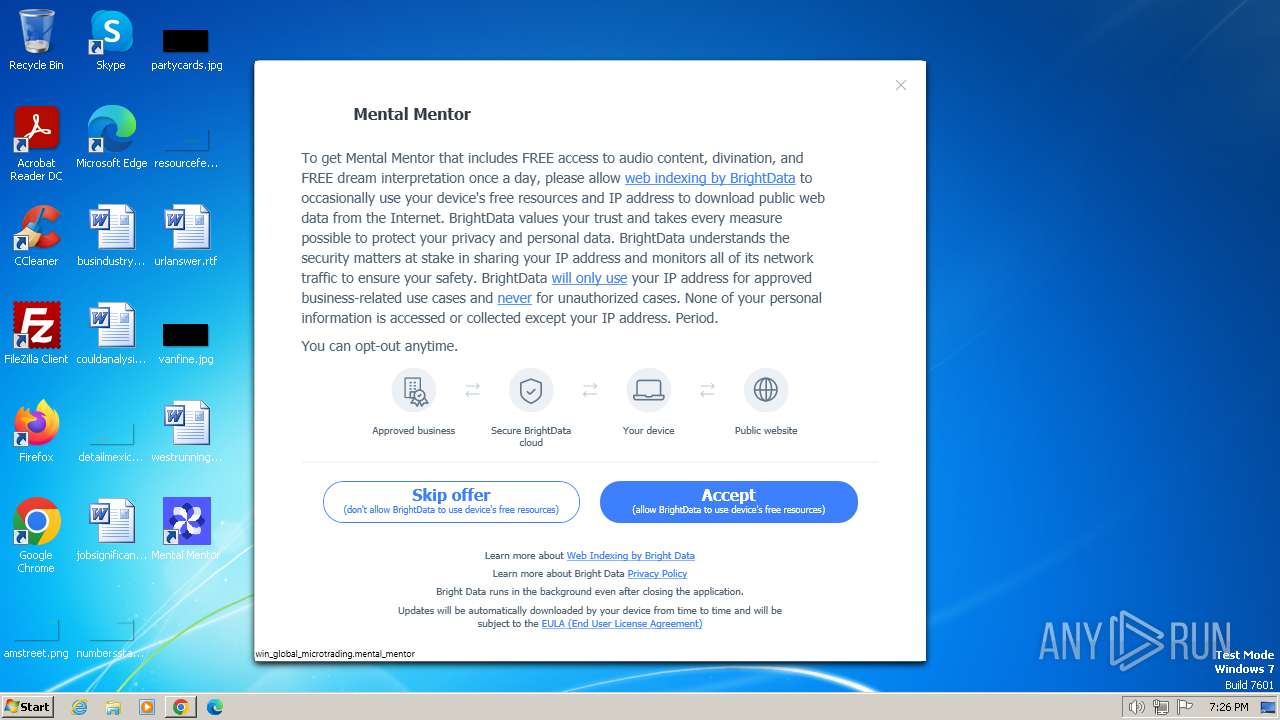This screenshot has width=1280, height=720.
Task: Click the Secure BrightData cloud shield icon
Action: pos(531,390)
